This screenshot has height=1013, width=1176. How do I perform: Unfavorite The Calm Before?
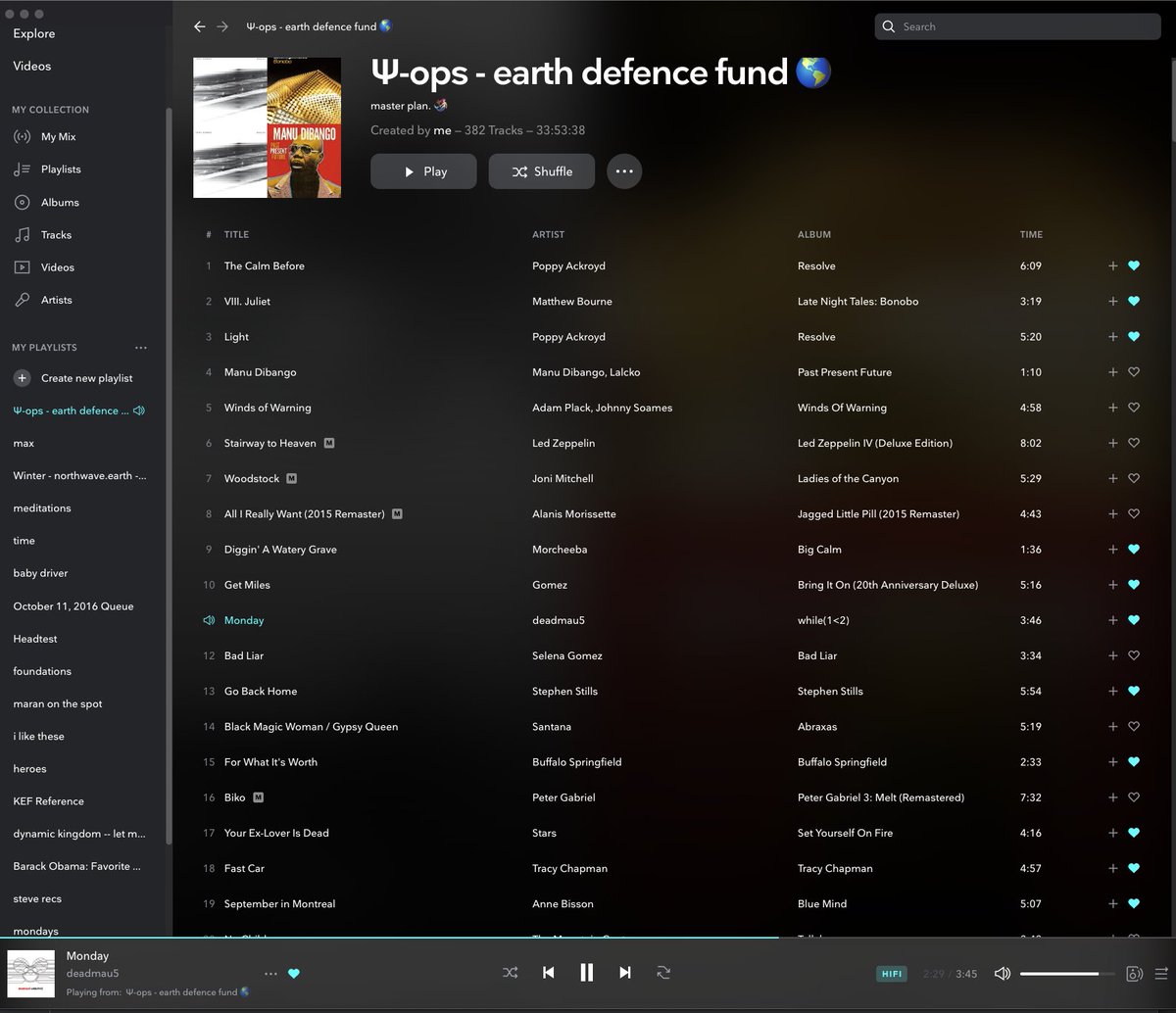tap(1134, 265)
